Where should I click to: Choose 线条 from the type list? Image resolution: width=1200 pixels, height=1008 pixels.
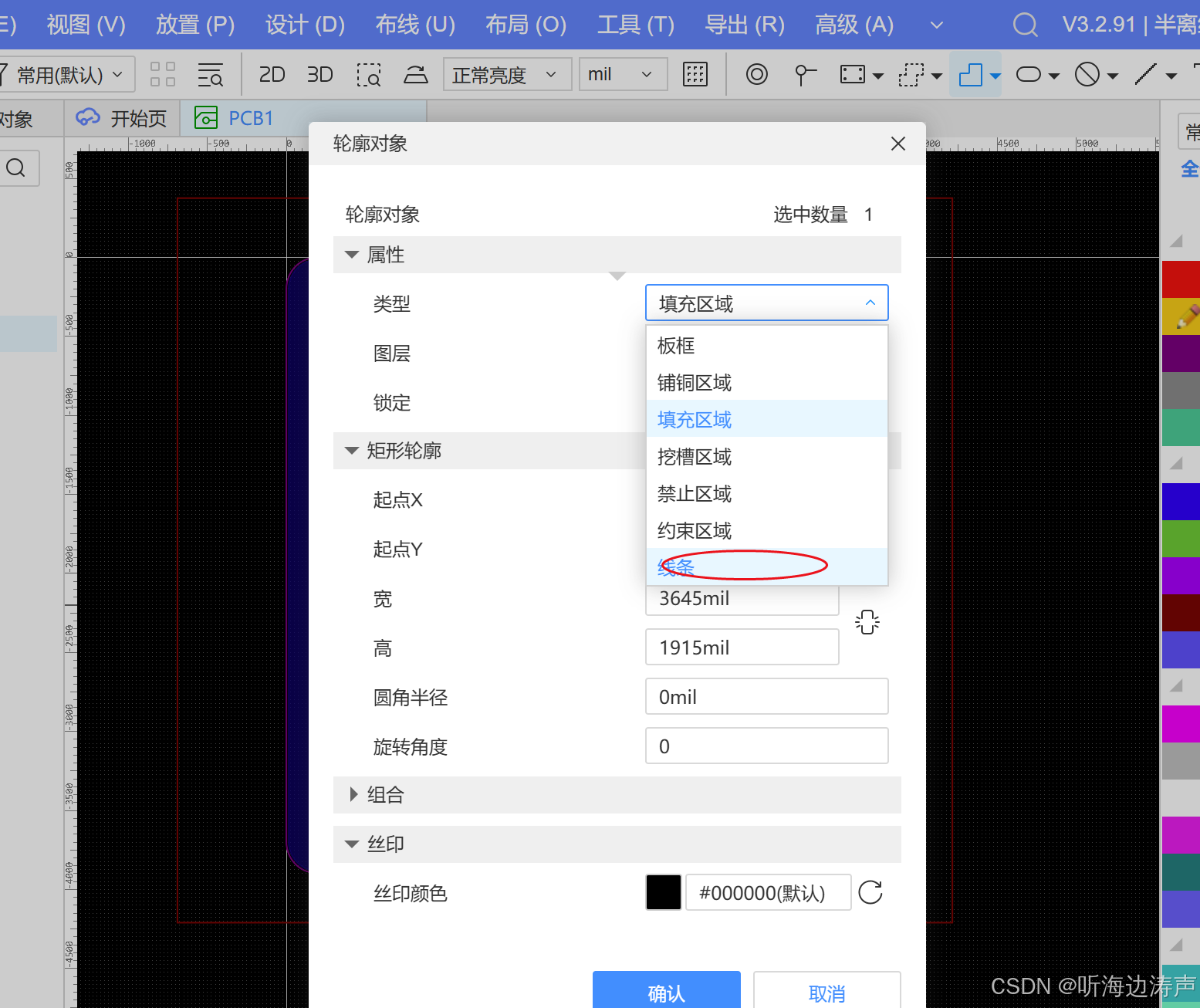[767, 567]
